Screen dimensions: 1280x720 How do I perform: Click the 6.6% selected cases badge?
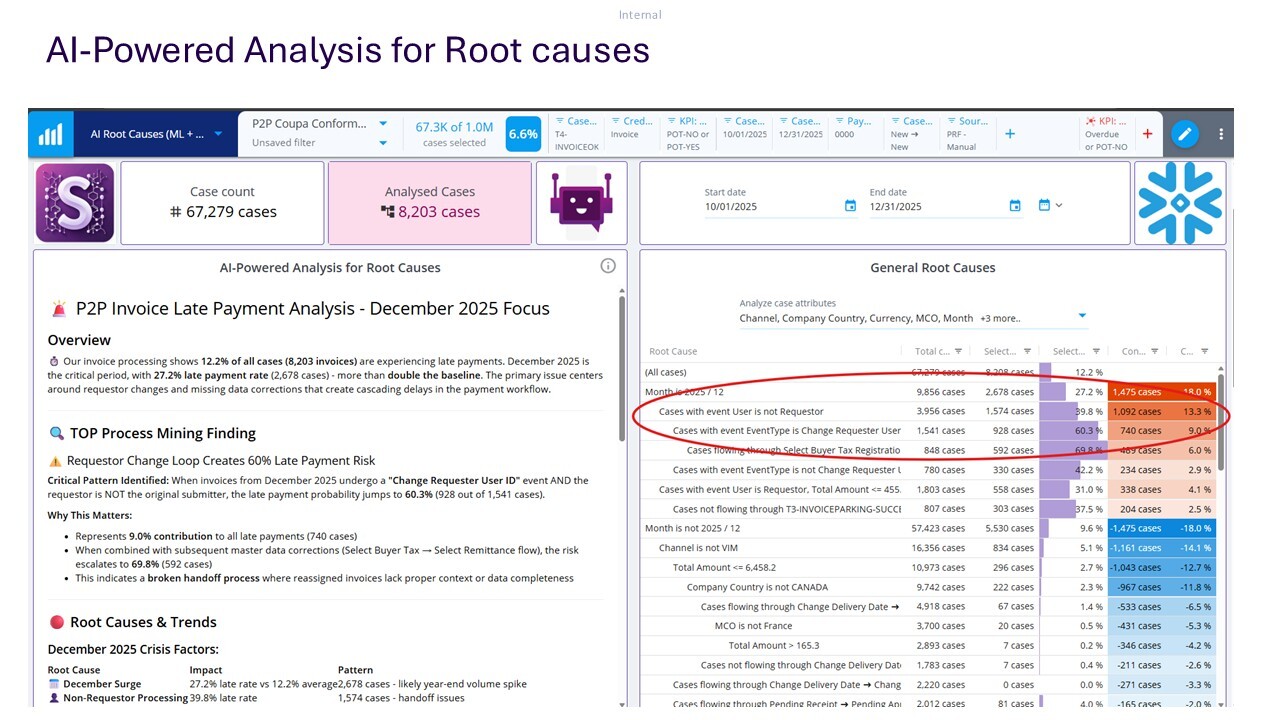point(523,134)
